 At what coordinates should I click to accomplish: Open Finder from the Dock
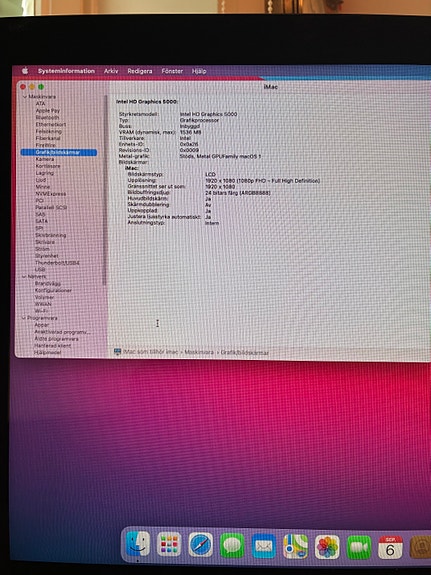(138, 544)
